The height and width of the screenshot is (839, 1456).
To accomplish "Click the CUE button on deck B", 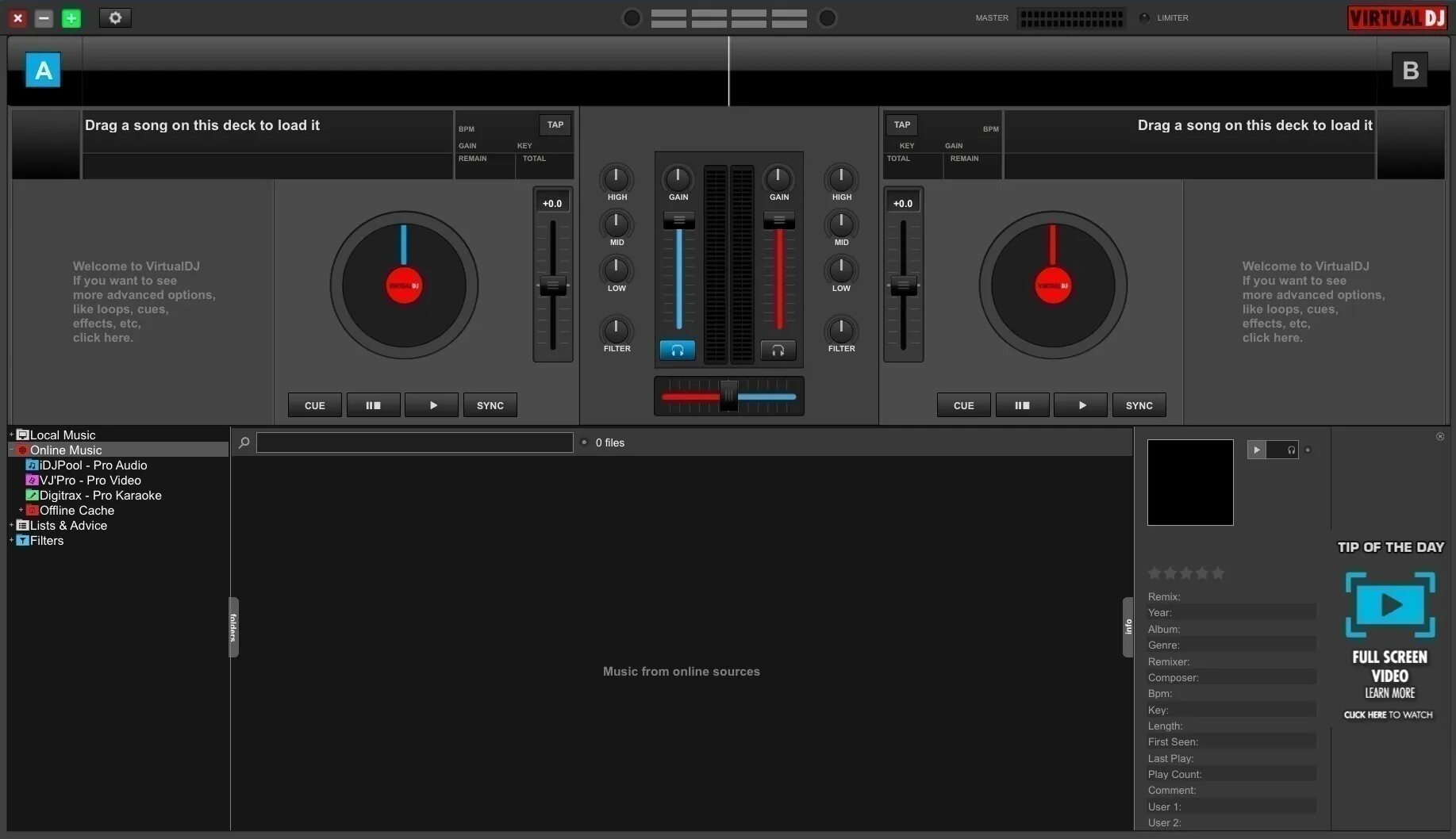I will (964, 405).
